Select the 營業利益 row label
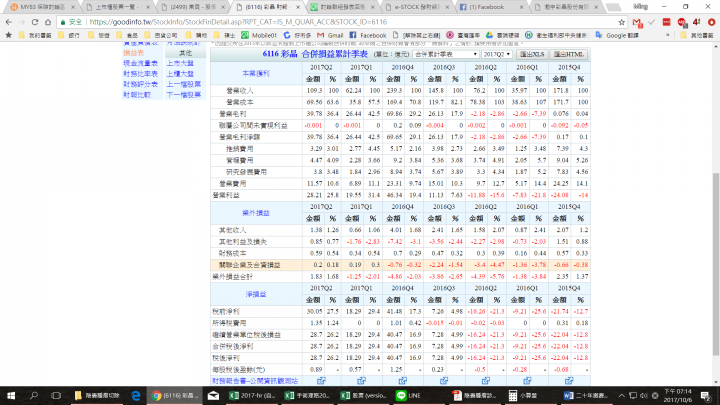This screenshot has width=720, height=405. (x=226, y=195)
